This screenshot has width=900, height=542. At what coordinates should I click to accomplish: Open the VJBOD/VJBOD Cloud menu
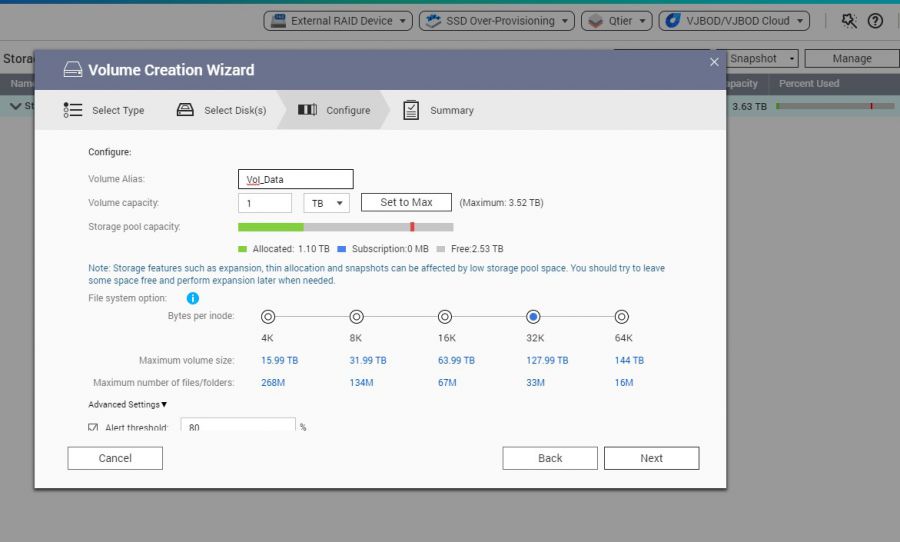tap(734, 20)
